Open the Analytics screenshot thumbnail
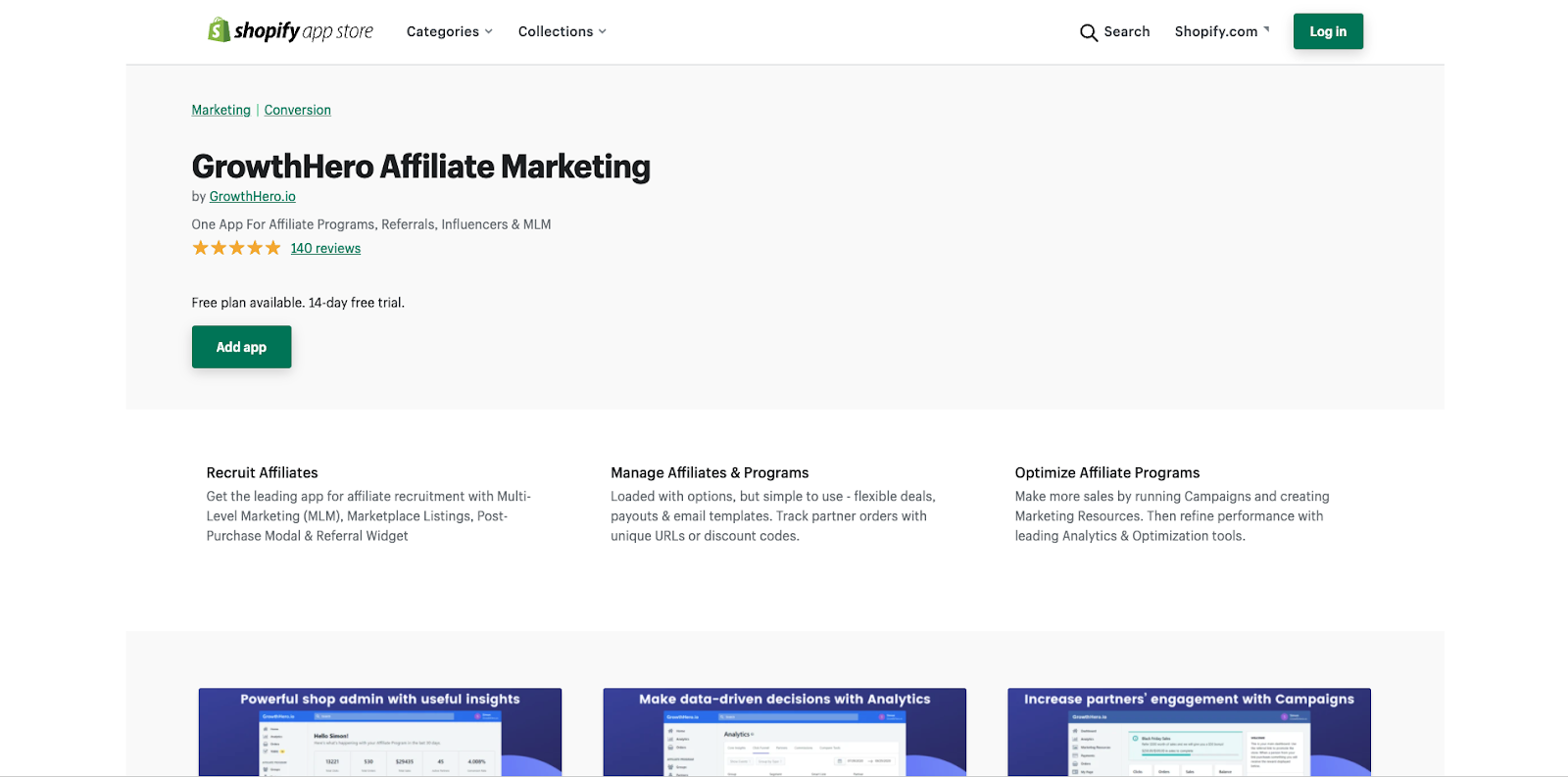Image resolution: width=1568 pixels, height=777 pixels. point(785,732)
